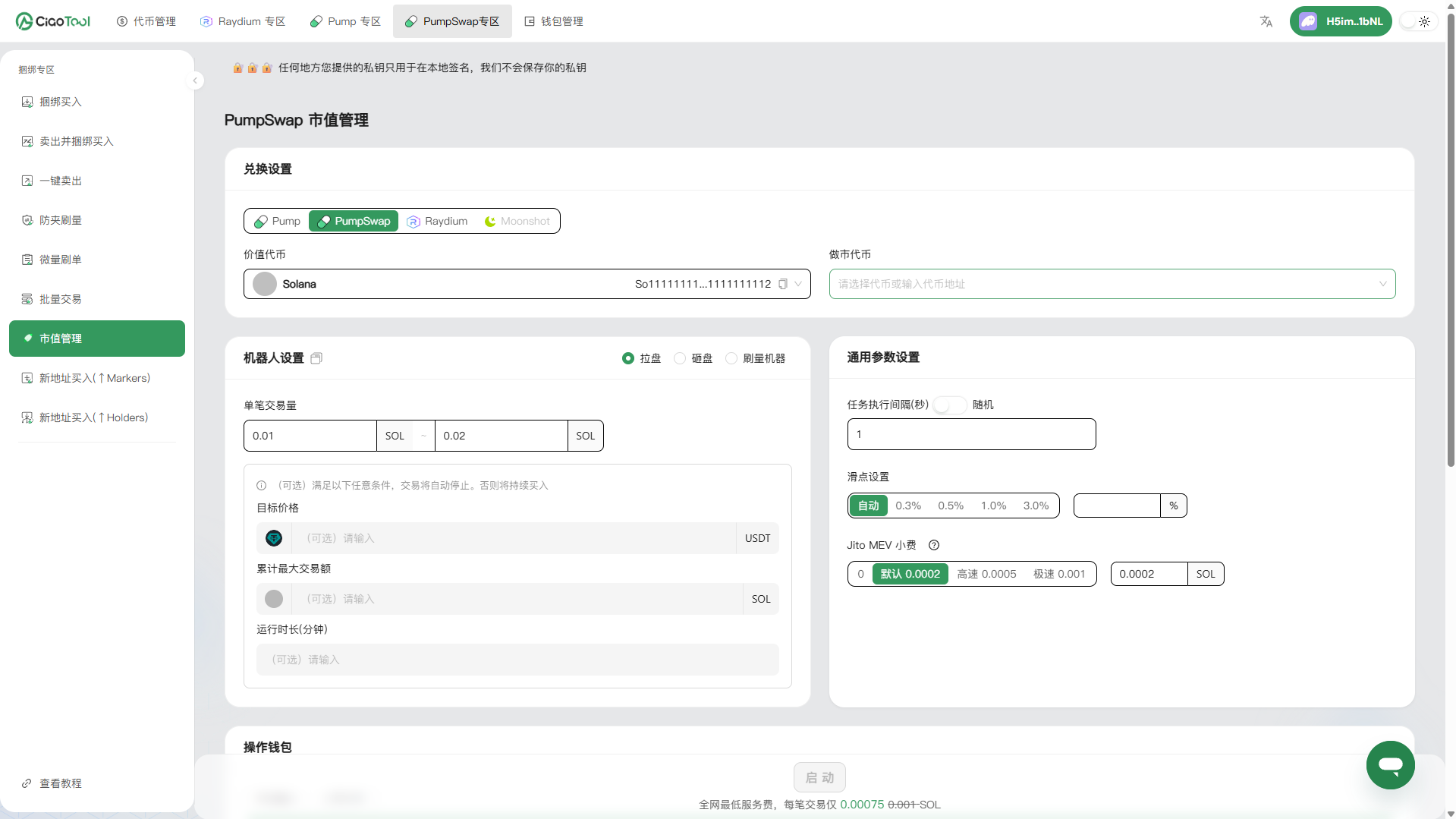Click the 捆绑买入 sidebar icon
This screenshot has height=819, width=1456.
coord(27,102)
